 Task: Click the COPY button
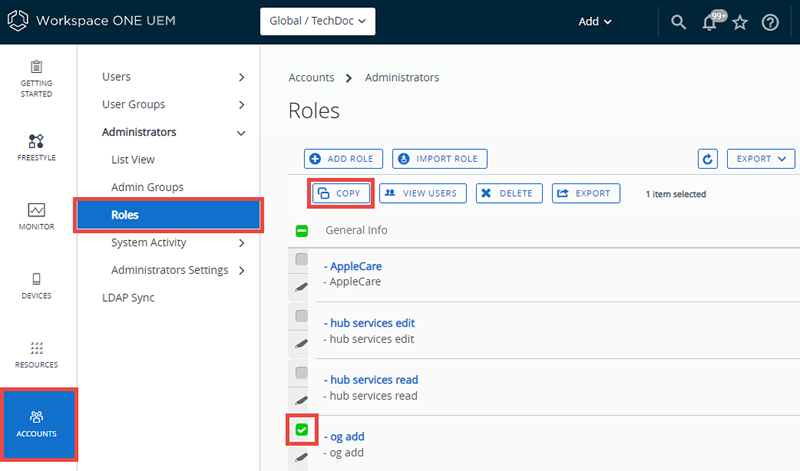(341, 193)
